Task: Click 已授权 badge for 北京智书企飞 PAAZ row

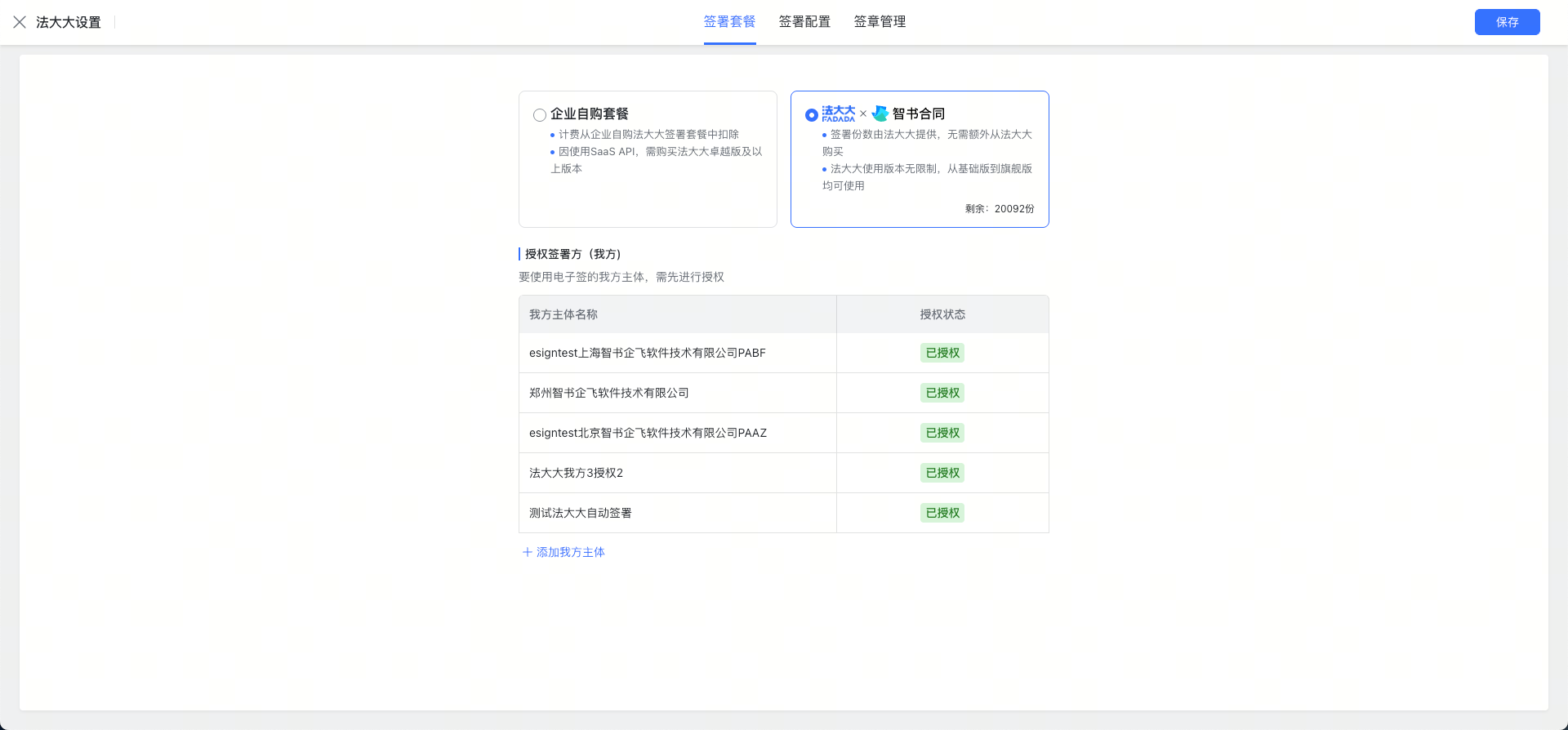Action: (x=942, y=433)
